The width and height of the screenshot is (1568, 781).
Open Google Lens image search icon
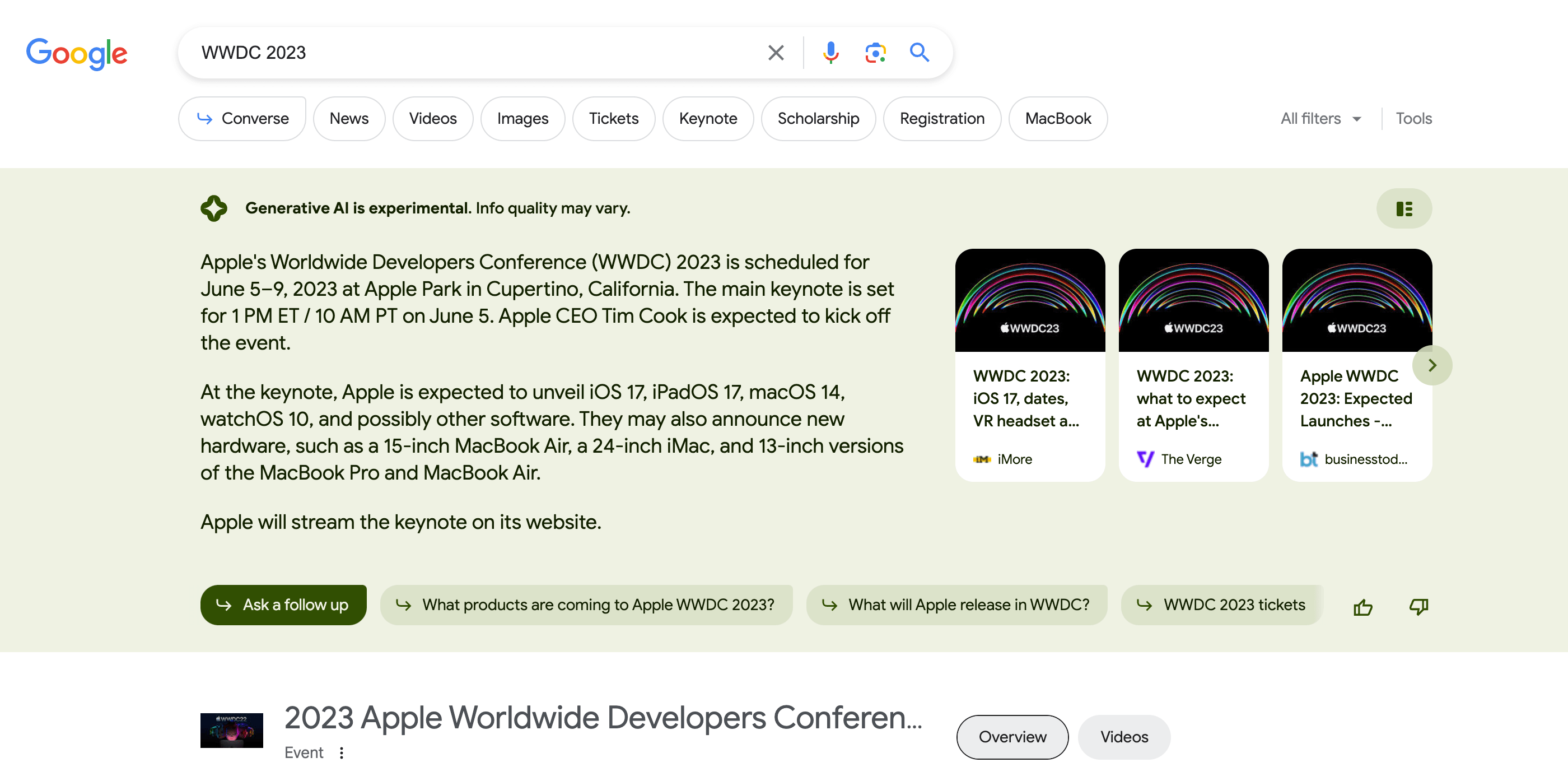click(x=875, y=53)
